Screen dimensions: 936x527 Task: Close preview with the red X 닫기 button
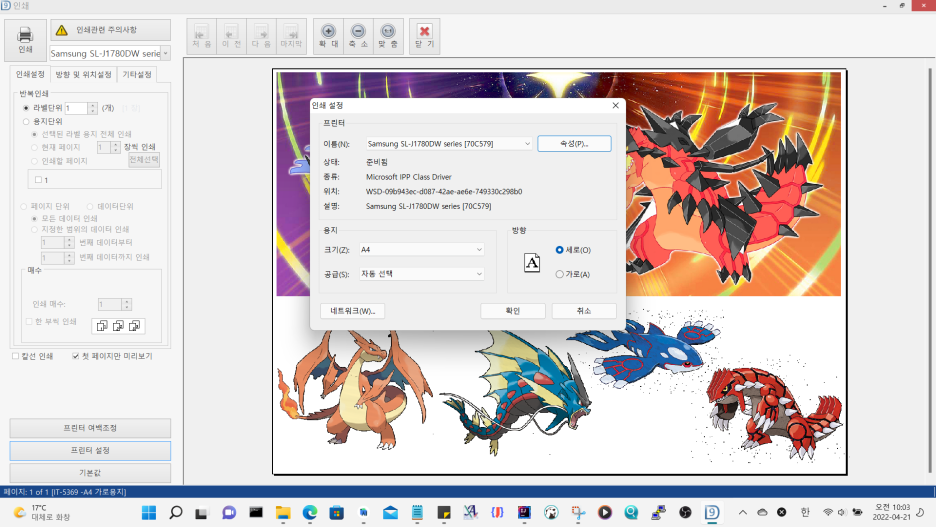pyautogui.click(x=424, y=36)
